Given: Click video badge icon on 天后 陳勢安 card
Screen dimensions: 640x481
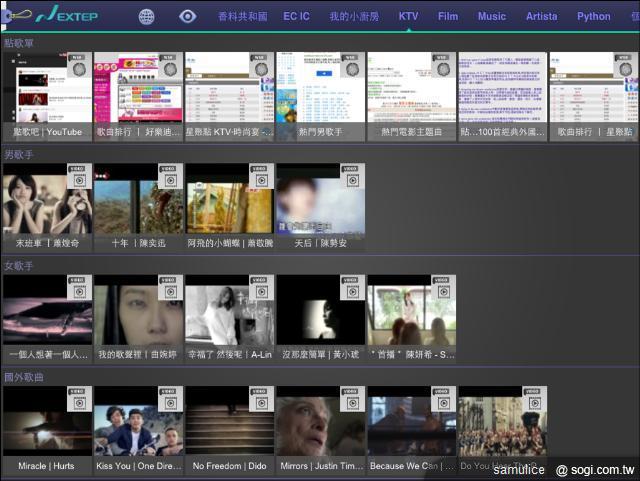Looking at the screenshot, I should [x=352, y=176].
